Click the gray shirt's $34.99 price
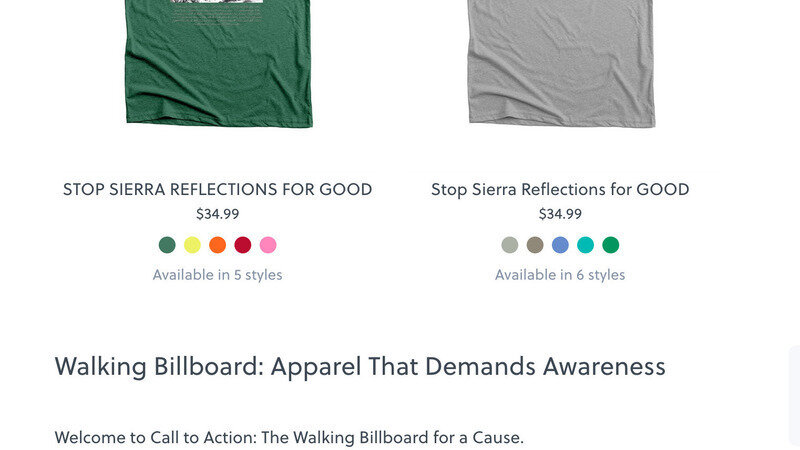 [560, 214]
